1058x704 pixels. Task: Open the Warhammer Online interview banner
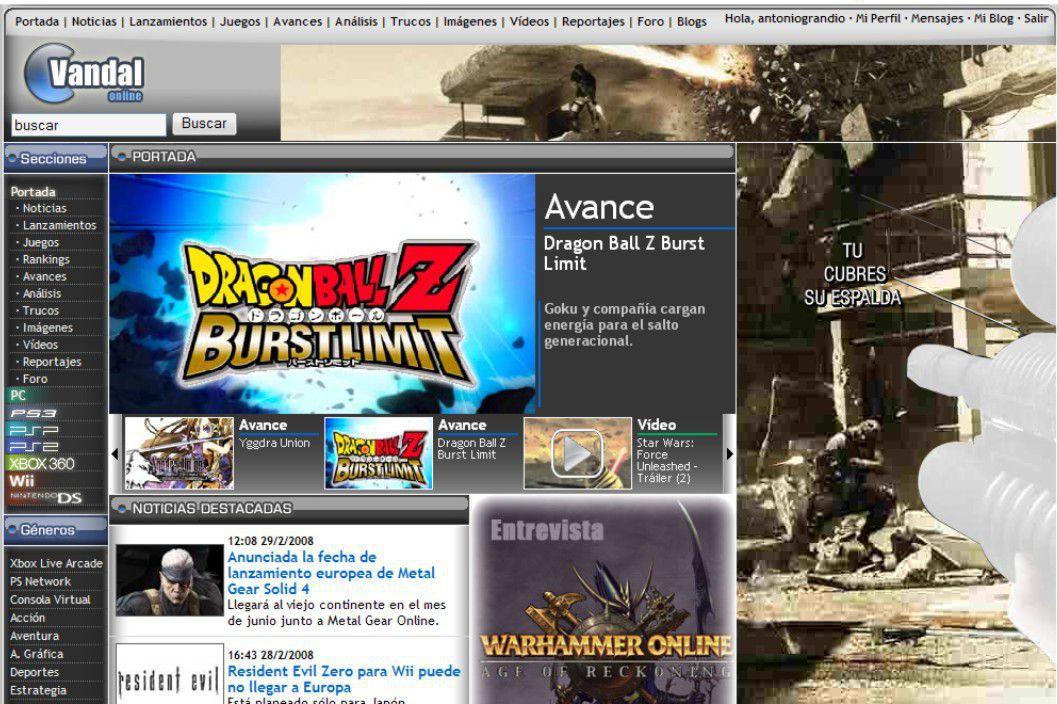coord(603,601)
